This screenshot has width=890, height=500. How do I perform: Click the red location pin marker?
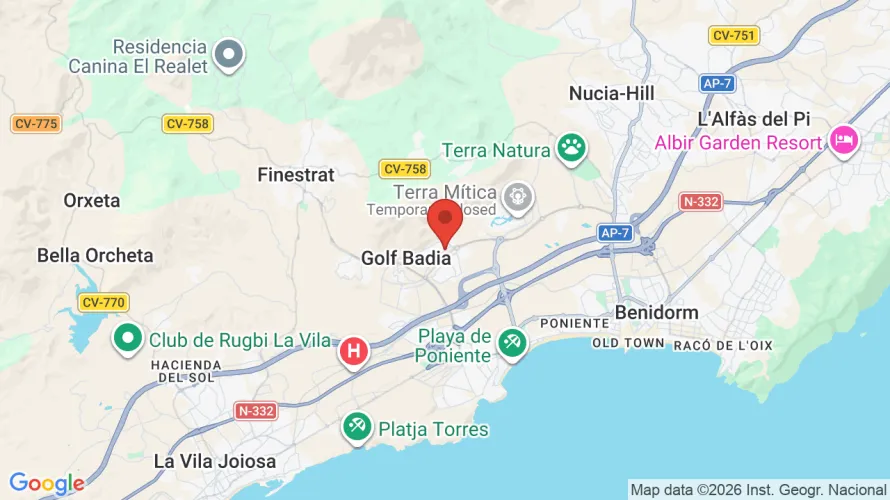coord(445,223)
